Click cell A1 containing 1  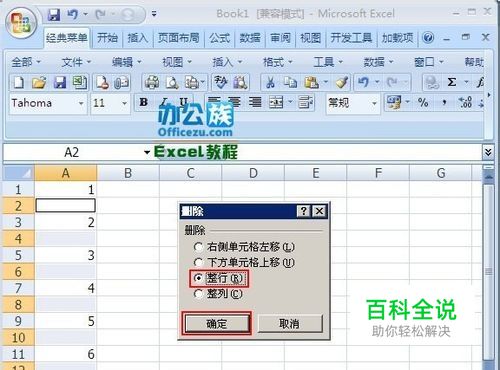click(x=66, y=190)
